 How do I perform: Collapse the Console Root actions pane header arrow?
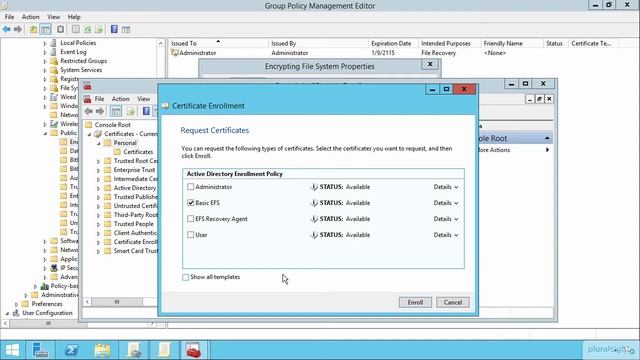547,138
